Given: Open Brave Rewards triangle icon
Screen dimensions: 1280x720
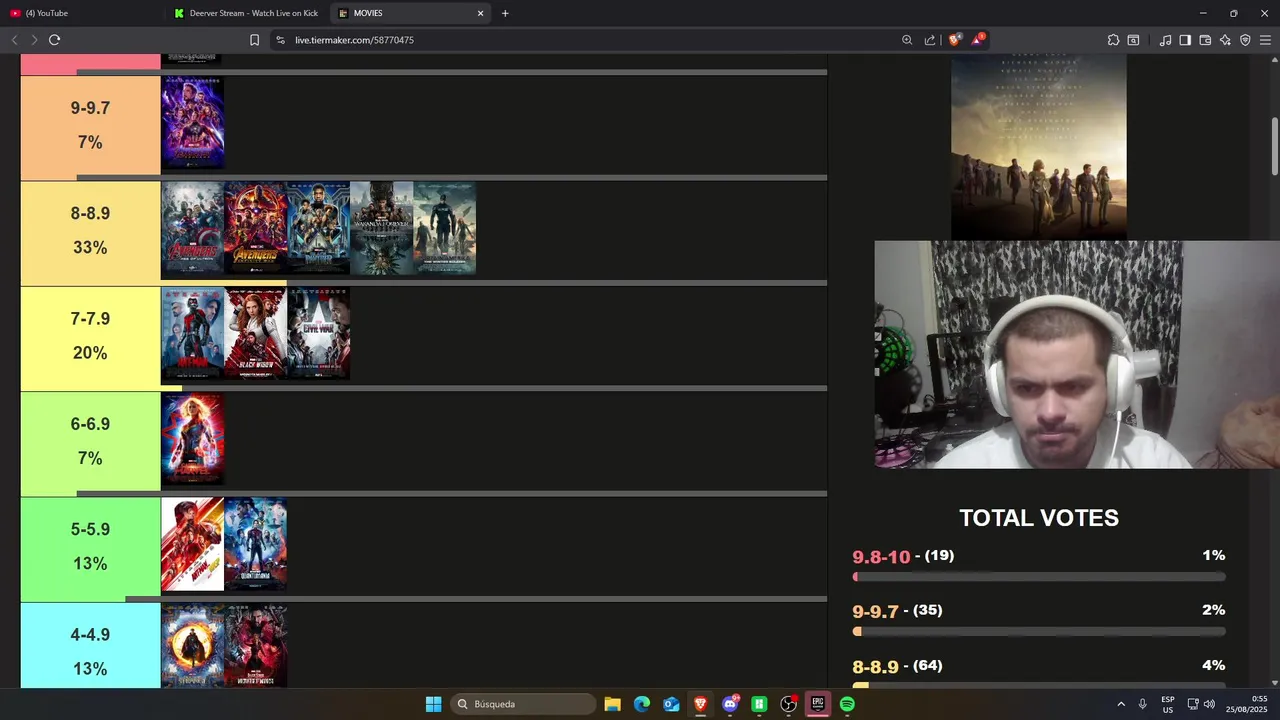Looking at the screenshot, I should (978, 39).
